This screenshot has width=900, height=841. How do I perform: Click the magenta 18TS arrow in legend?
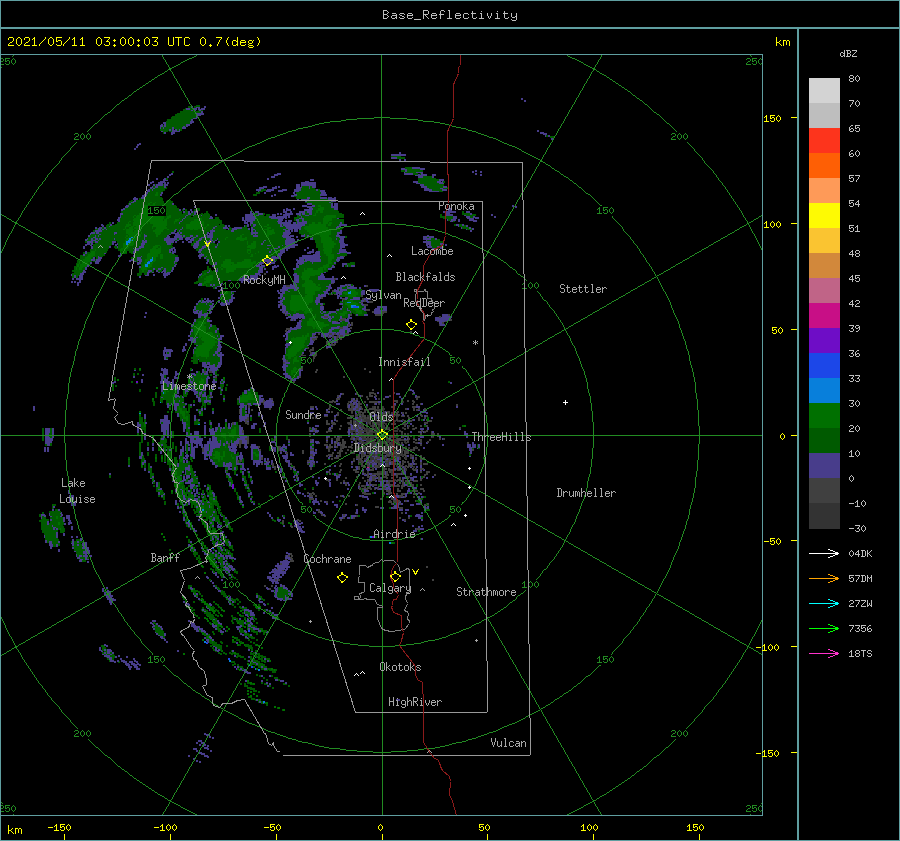coord(824,653)
